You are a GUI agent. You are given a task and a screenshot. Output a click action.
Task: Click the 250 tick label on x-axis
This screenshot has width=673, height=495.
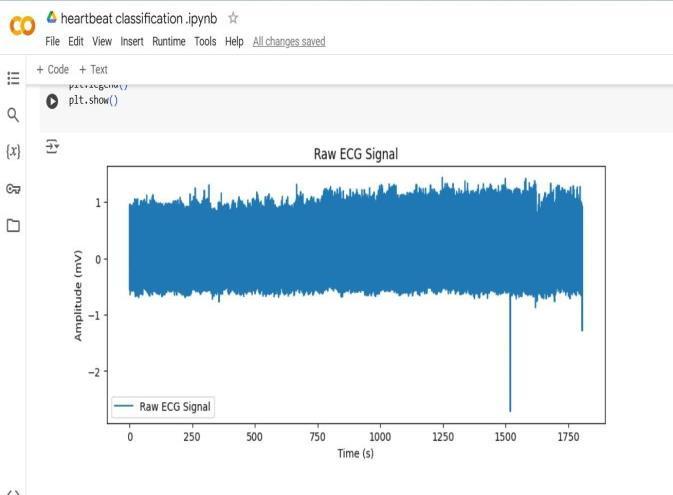(192, 437)
